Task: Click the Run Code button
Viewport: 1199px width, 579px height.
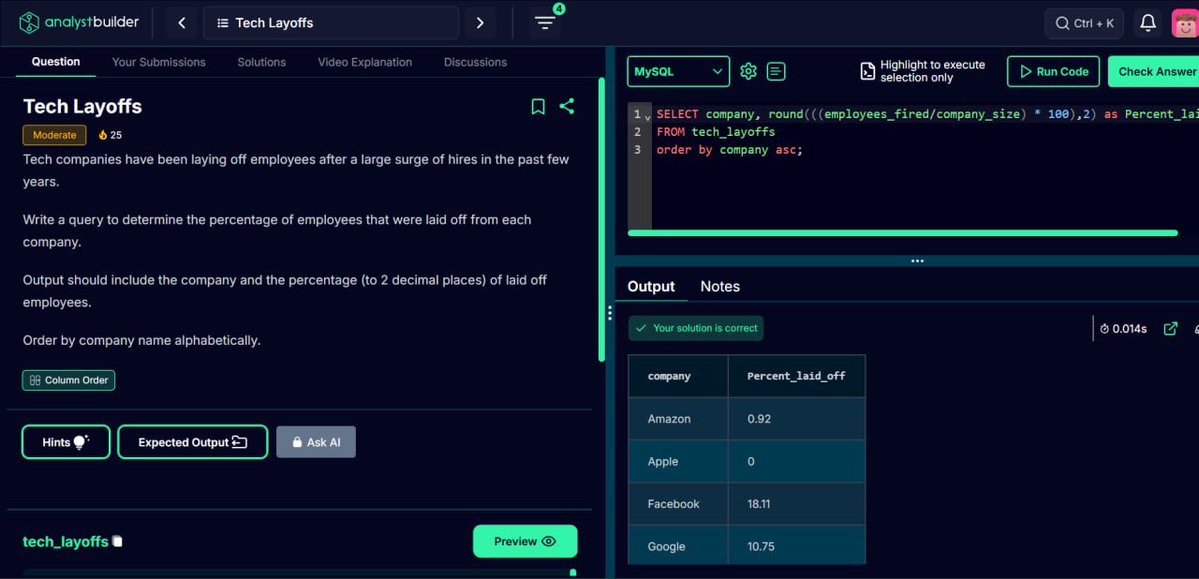Action: coord(1053,72)
